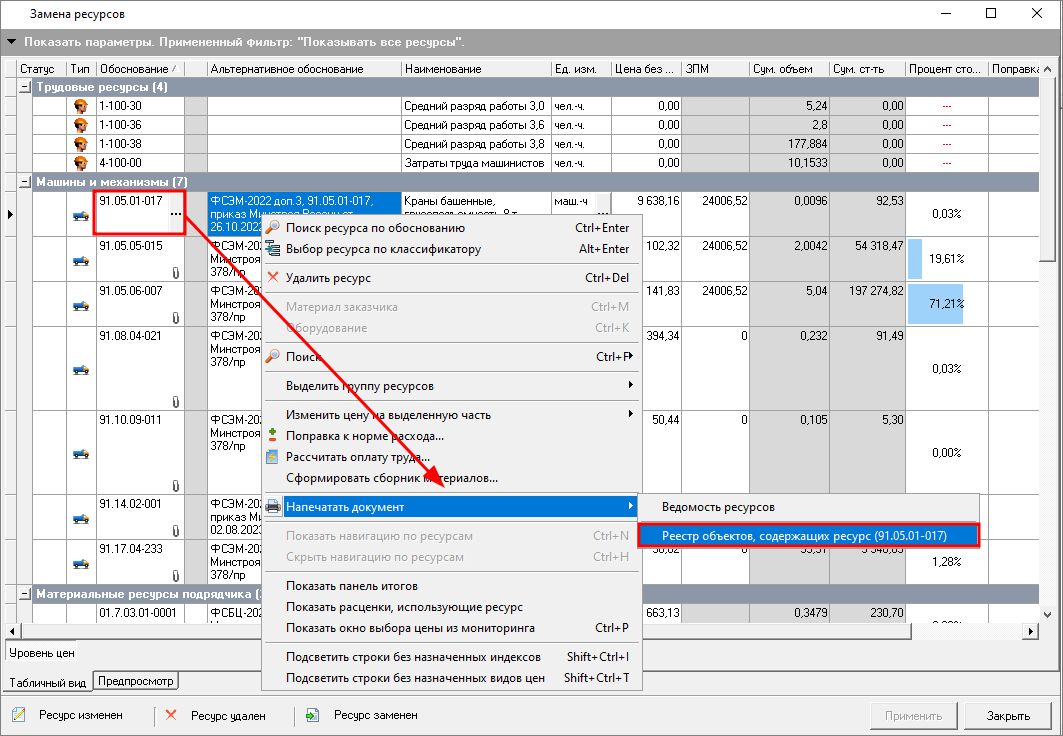Image resolution: width=1063 pixels, height=736 pixels.
Task: Click the Наименование column header
Action: (477, 68)
